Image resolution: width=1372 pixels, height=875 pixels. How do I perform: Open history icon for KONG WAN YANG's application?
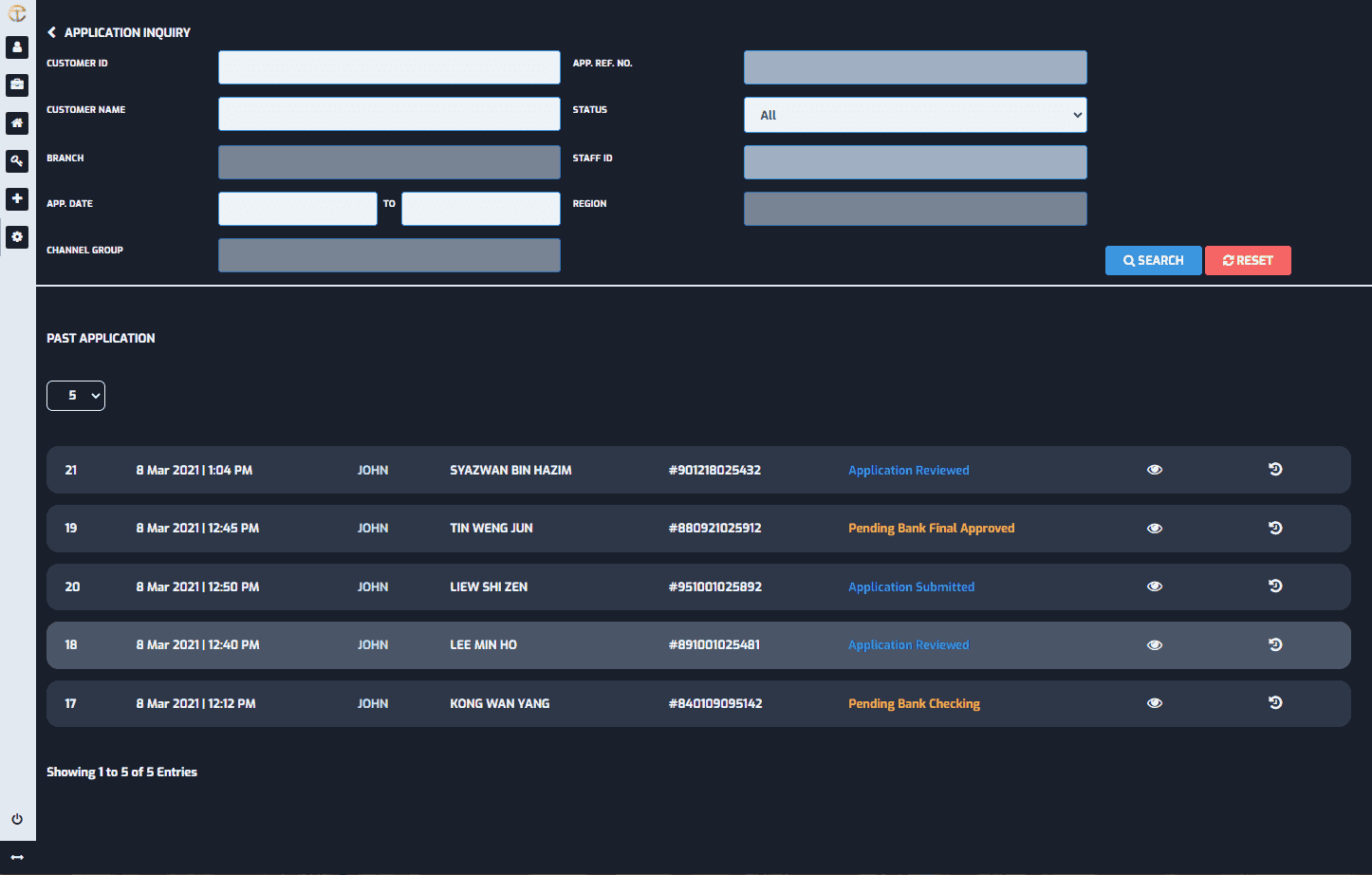pyautogui.click(x=1275, y=703)
